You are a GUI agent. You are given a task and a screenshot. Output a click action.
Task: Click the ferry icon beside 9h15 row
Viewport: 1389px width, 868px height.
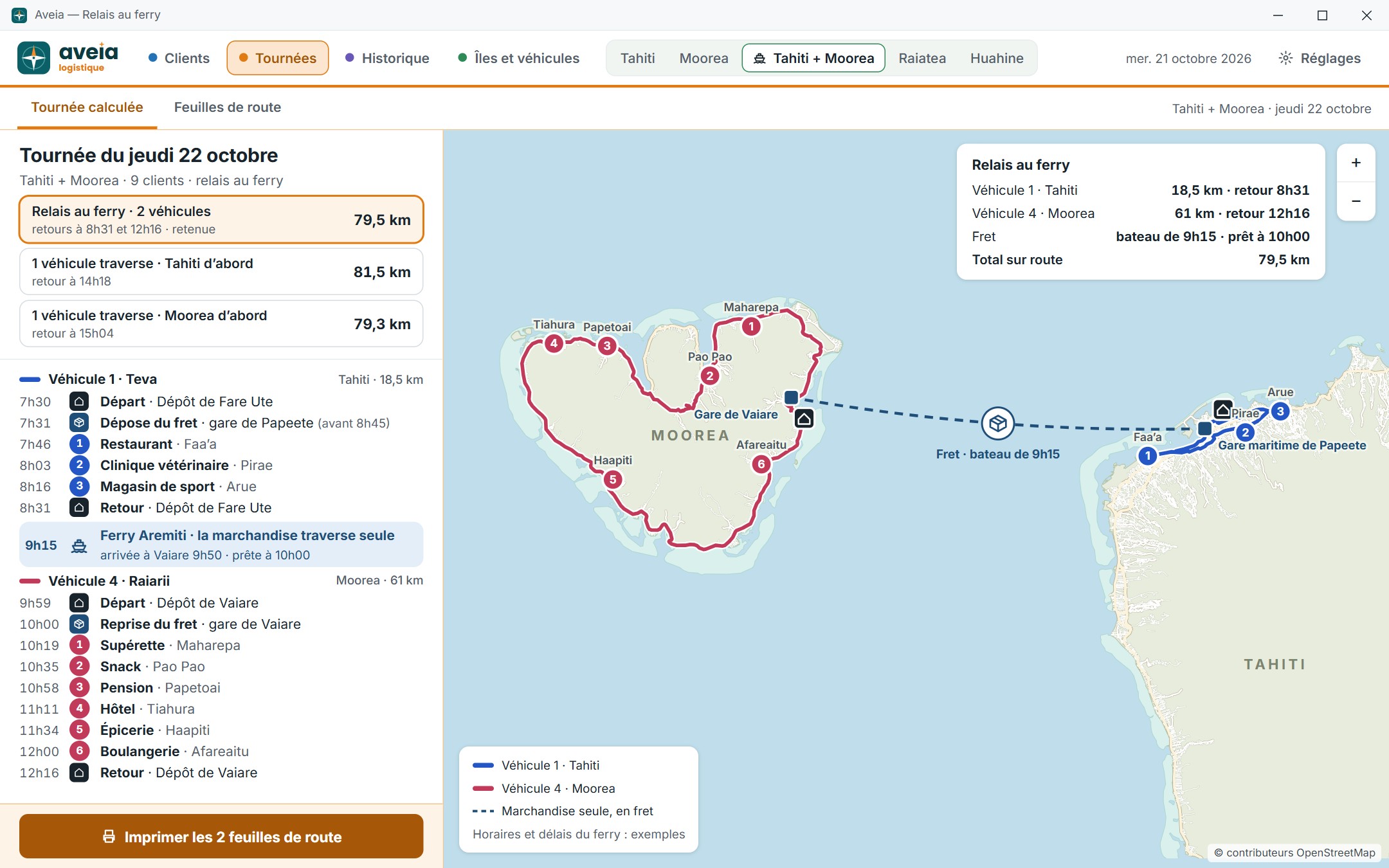[79, 545]
